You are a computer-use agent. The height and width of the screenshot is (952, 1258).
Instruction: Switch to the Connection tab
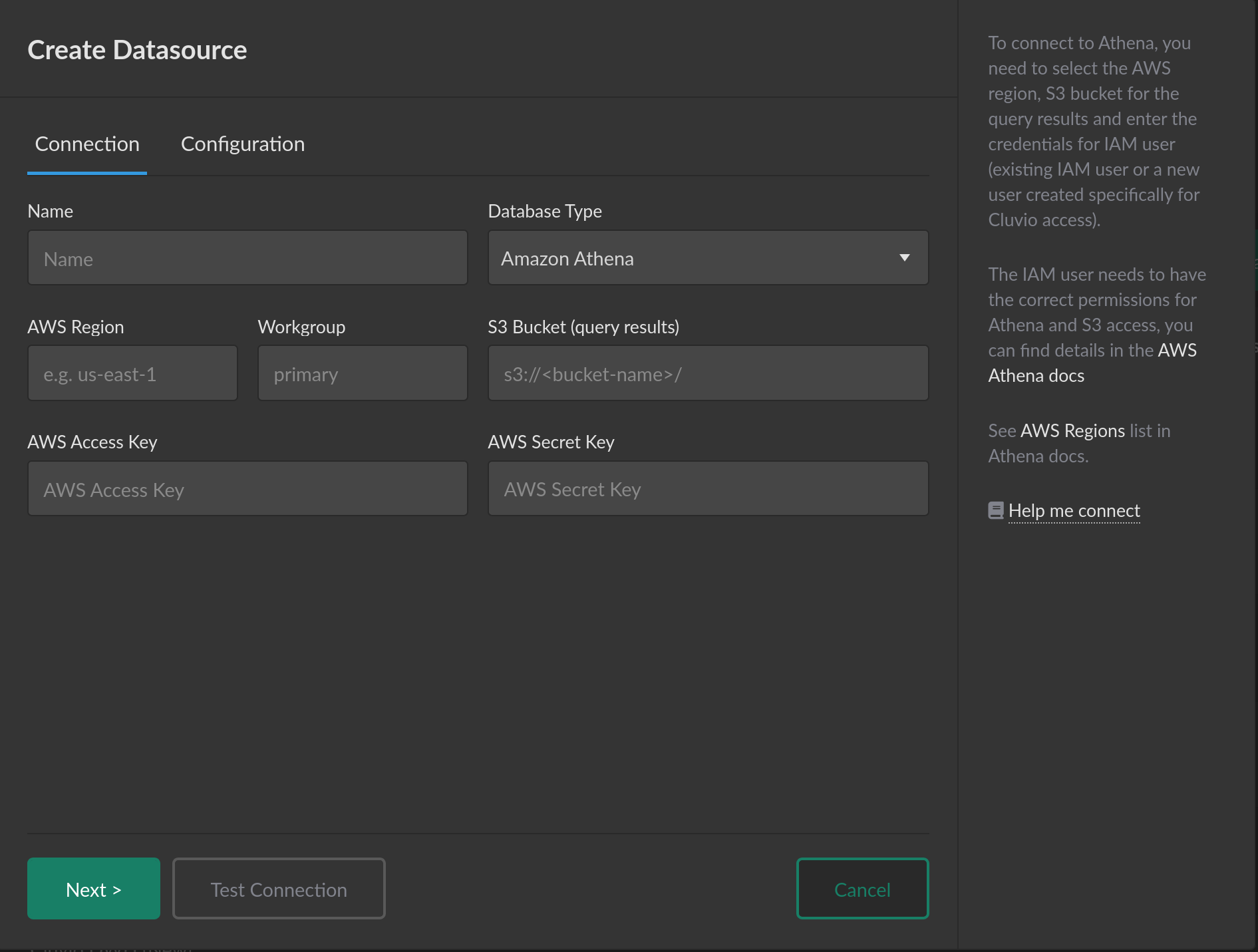(87, 144)
